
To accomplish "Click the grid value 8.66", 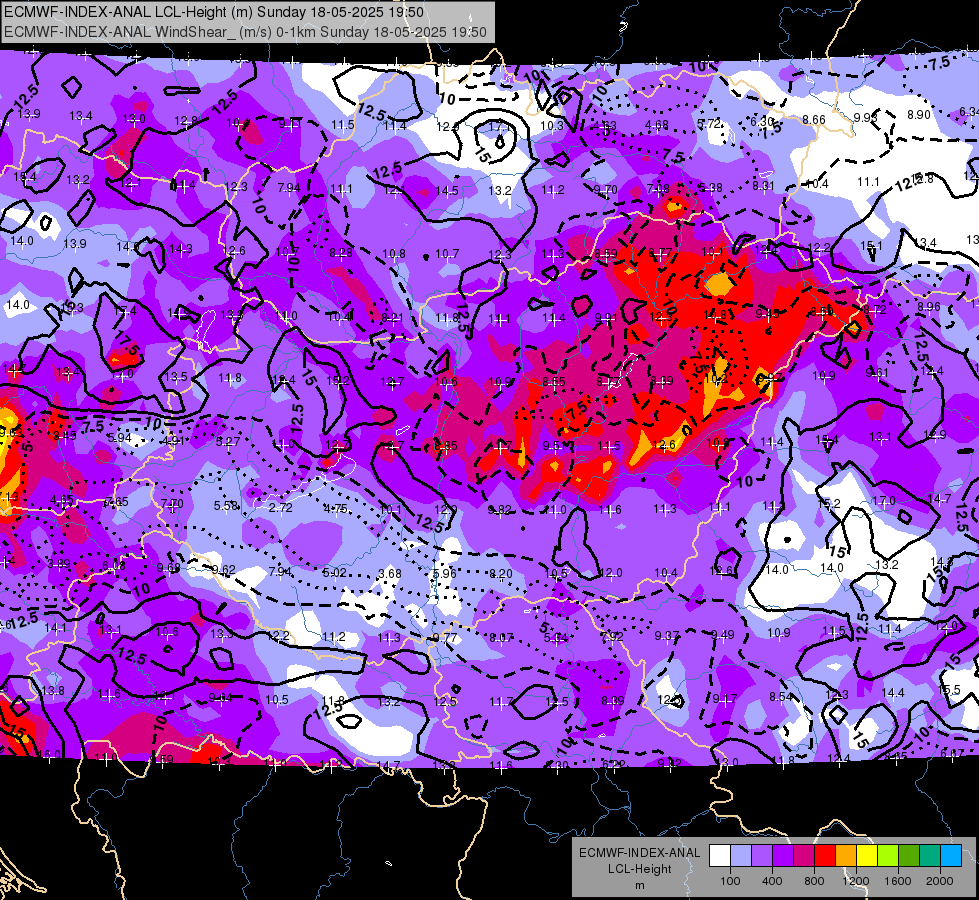I will tap(814, 120).
